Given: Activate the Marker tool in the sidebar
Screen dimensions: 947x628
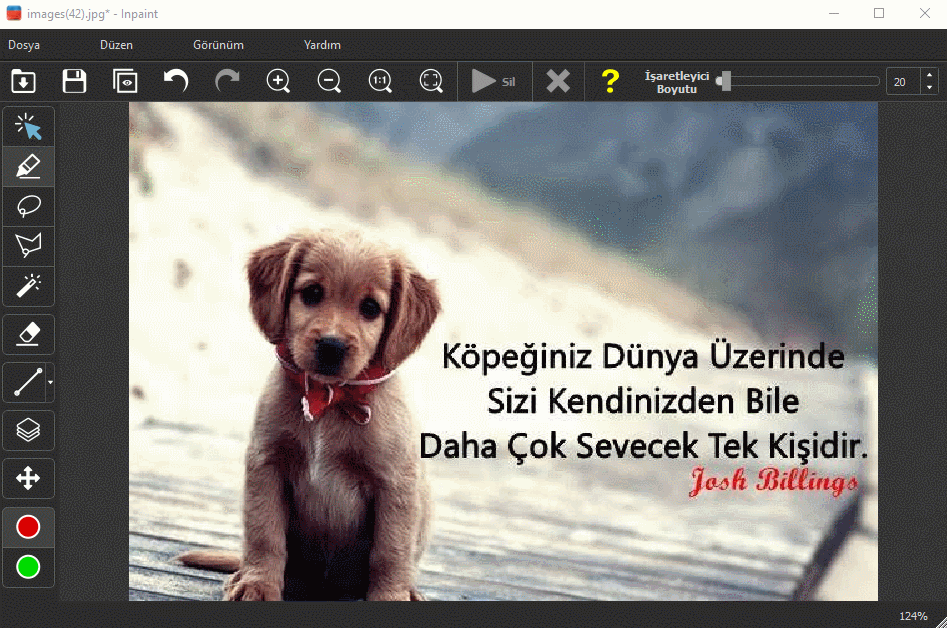Looking at the screenshot, I should (x=28, y=166).
